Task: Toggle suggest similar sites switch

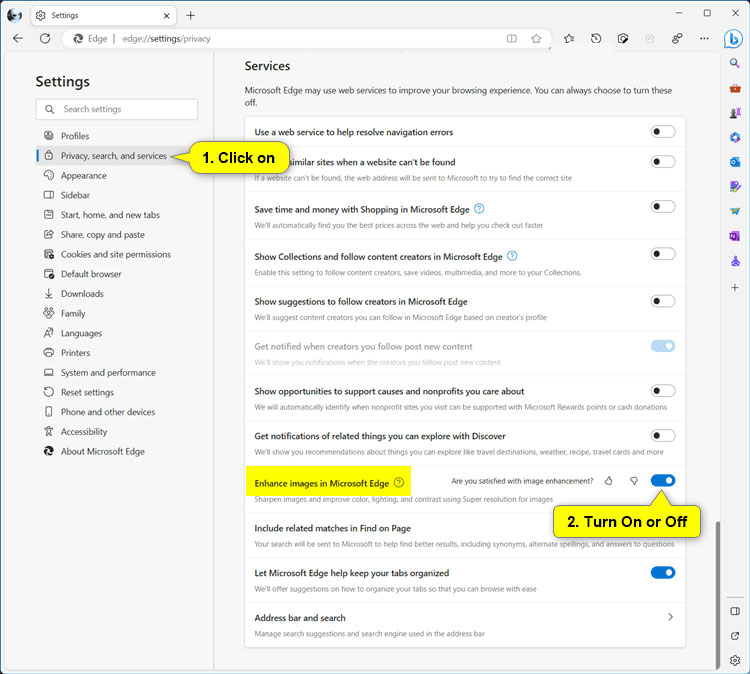Action: [662, 162]
